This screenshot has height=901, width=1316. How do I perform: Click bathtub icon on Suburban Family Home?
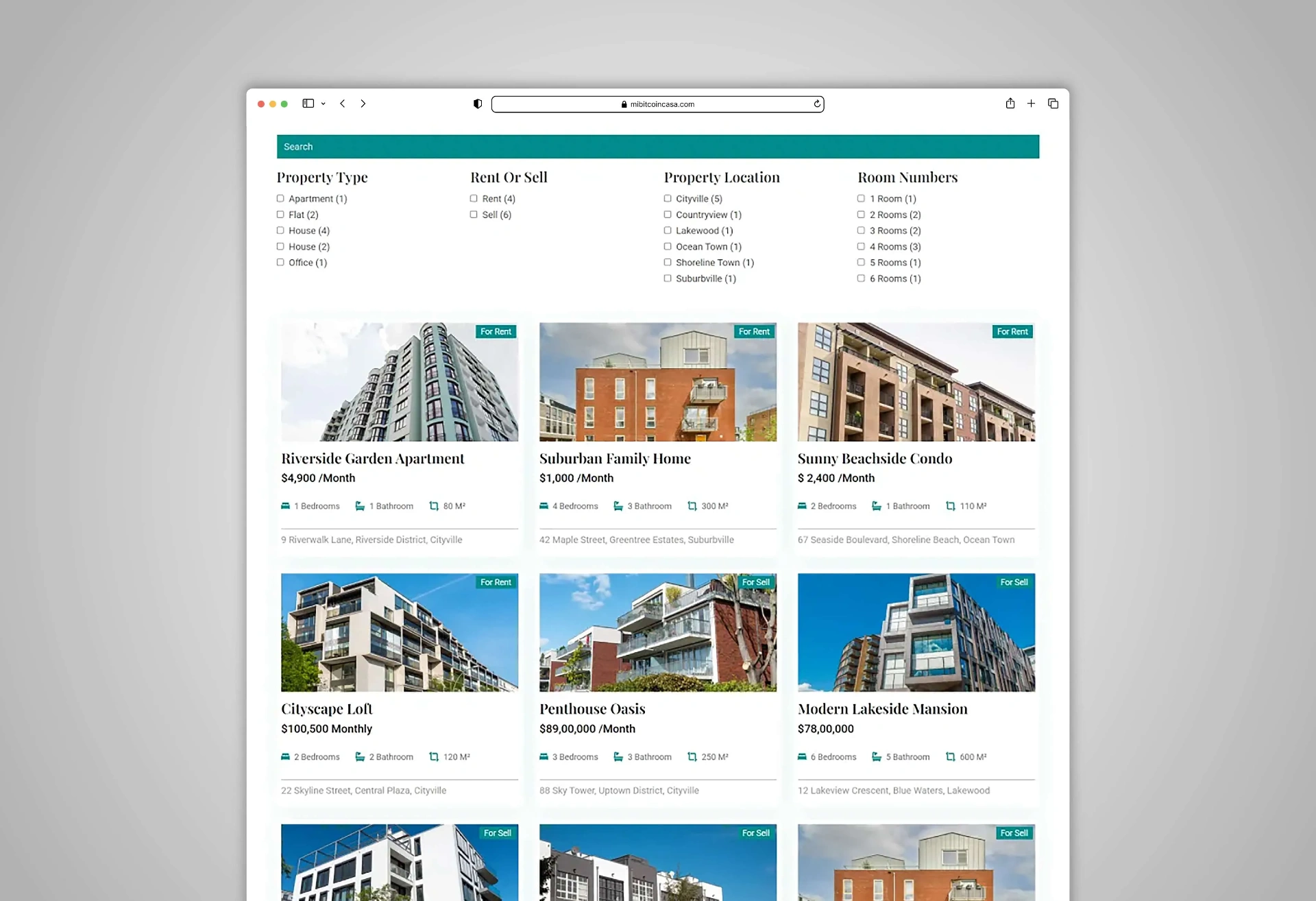click(x=618, y=506)
